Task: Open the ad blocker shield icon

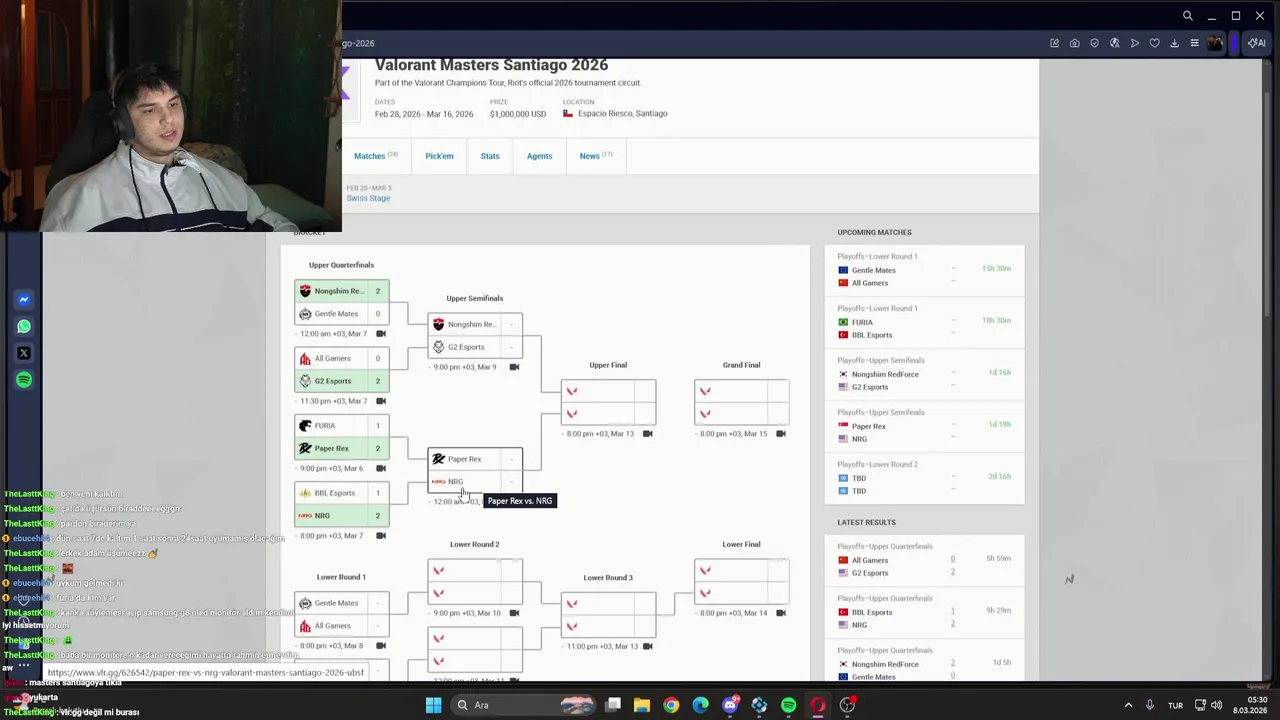Action: coord(1094,43)
